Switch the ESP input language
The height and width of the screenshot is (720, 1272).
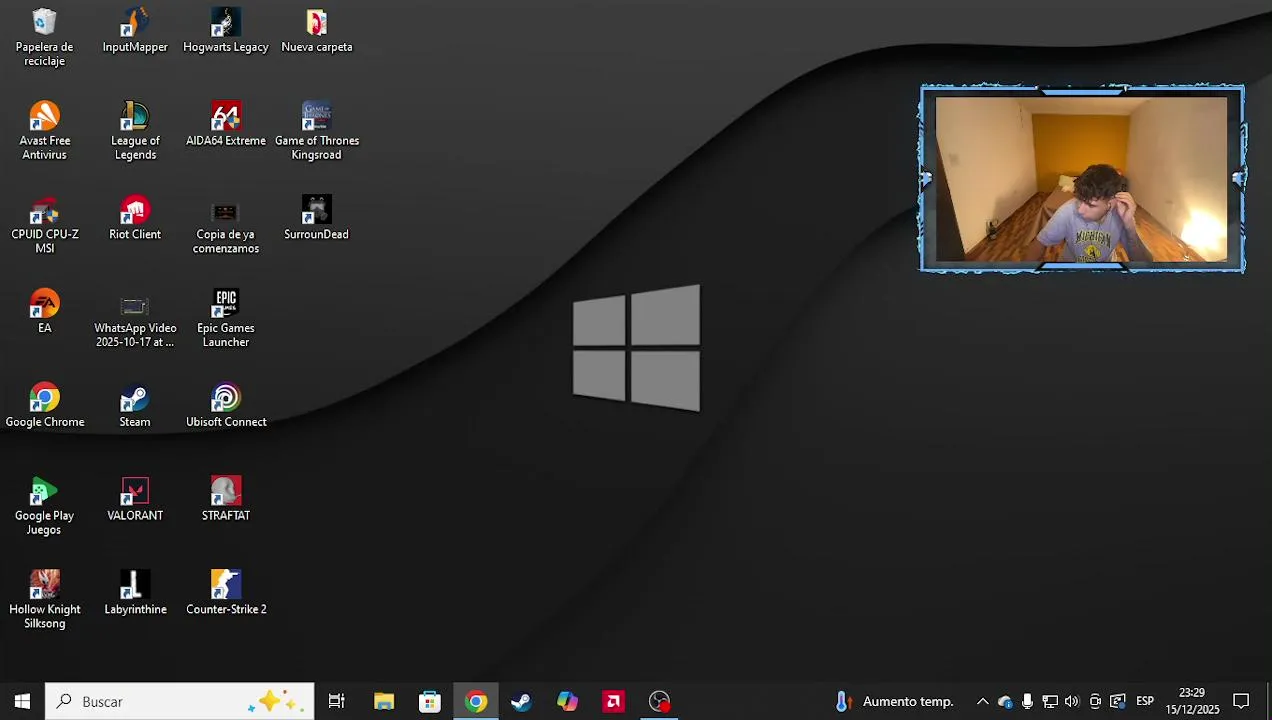coord(1145,701)
